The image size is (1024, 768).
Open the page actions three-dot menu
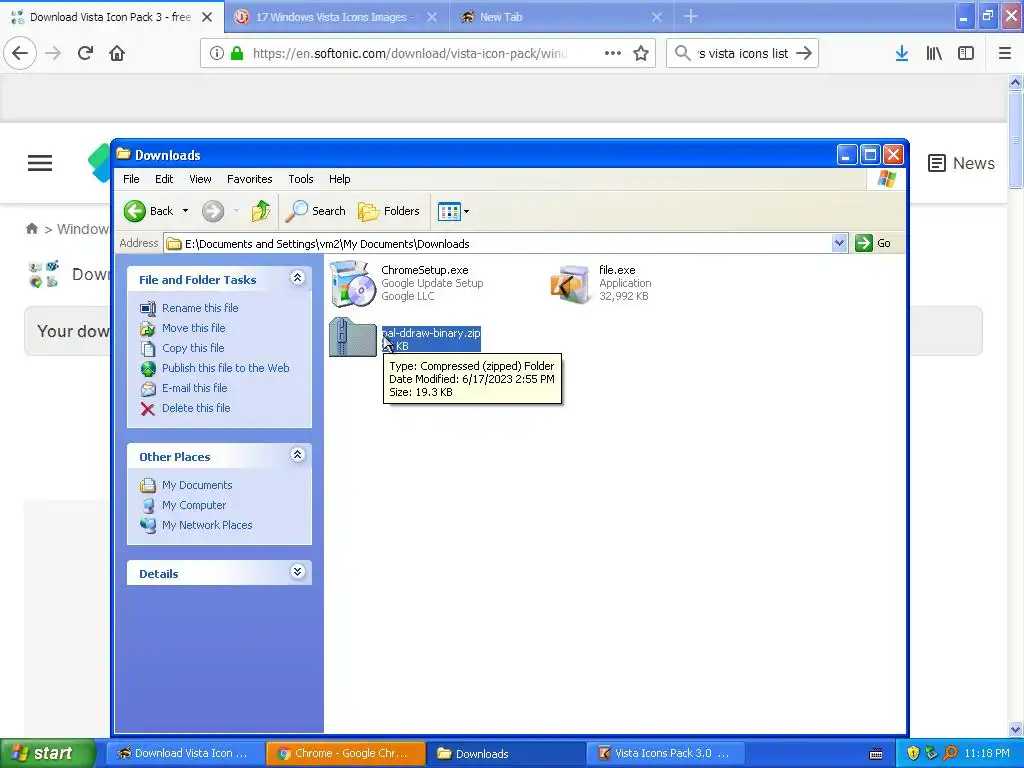click(x=613, y=53)
